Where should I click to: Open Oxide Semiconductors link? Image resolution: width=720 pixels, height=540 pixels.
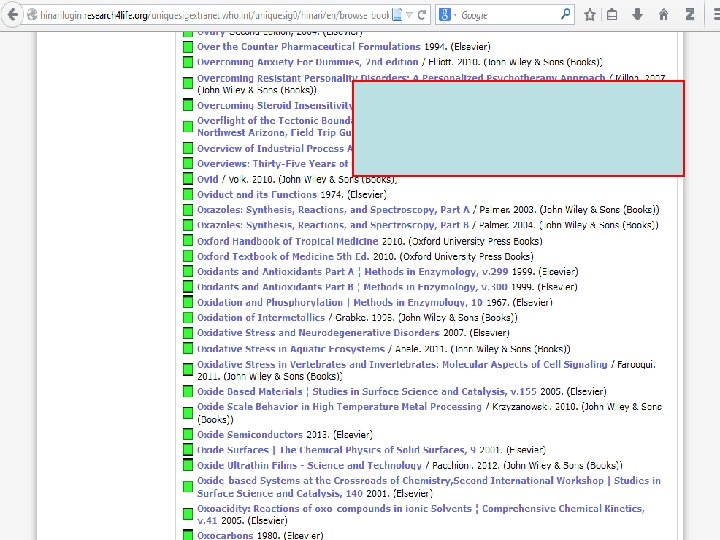tap(250, 434)
